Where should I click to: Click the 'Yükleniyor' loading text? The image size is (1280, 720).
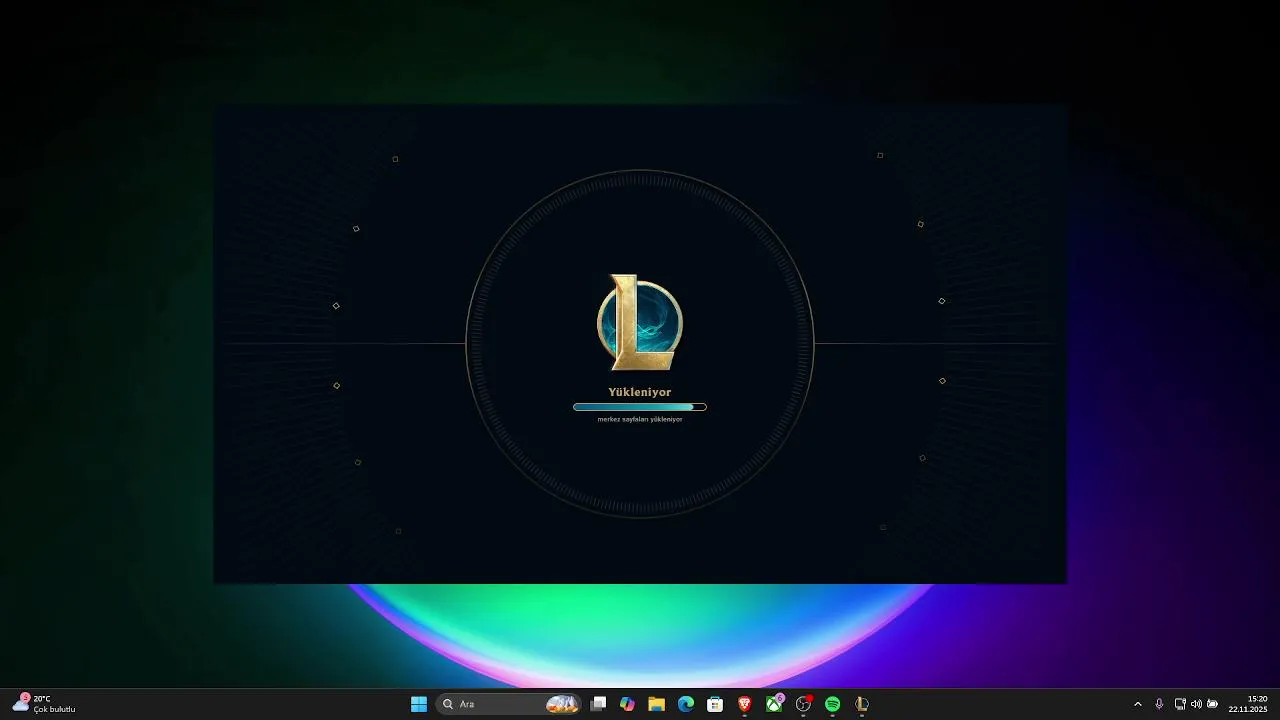(640, 392)
